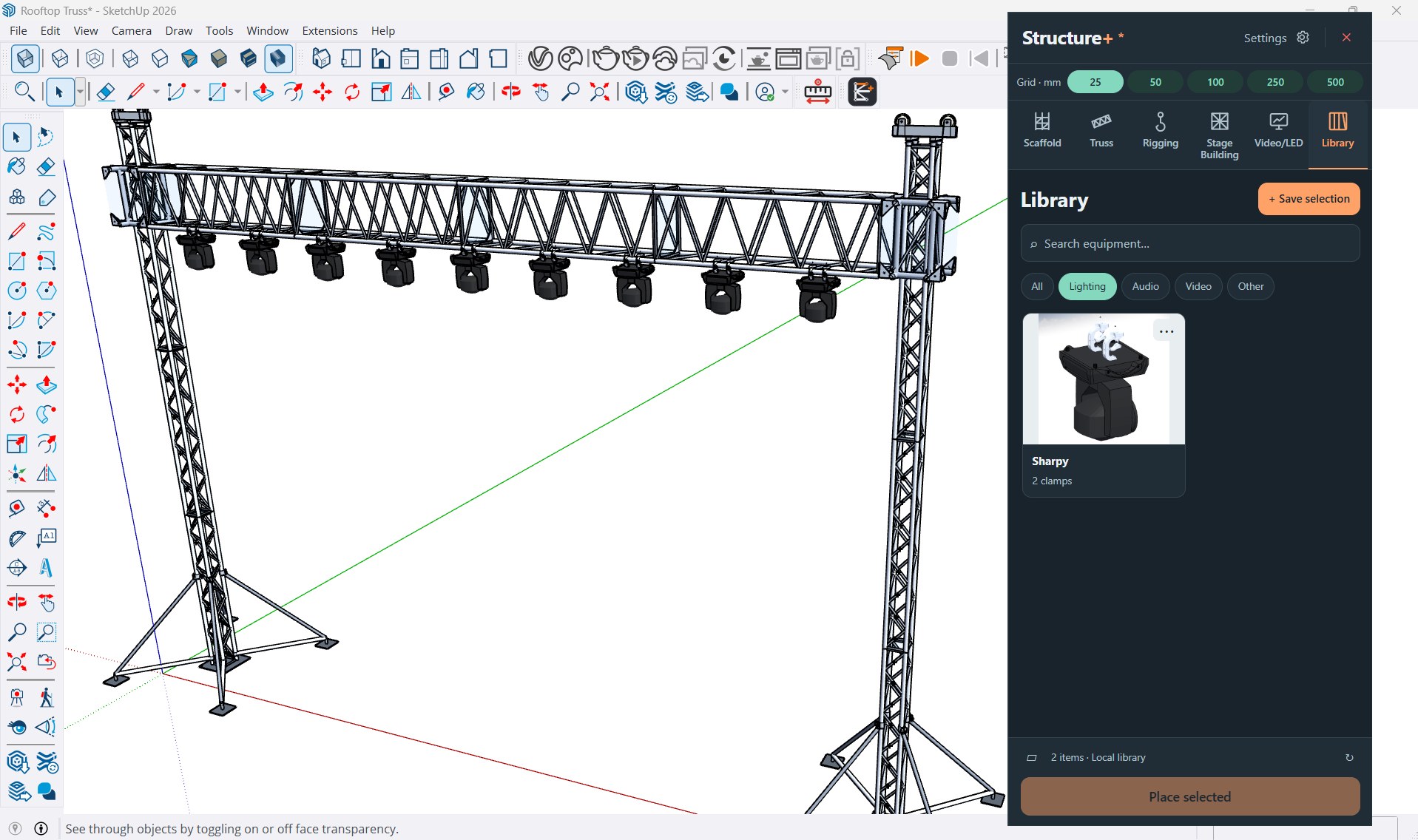
Task: Click the Save selection button
Action: click(x=1309, y=199)
